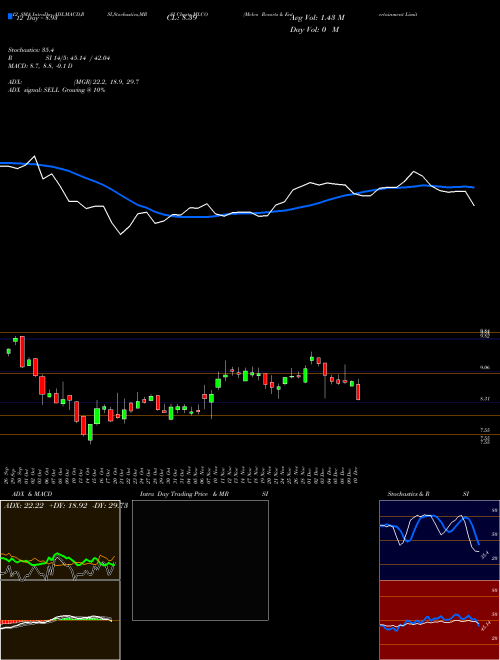Select the 'Day Vol: 0 M' text
The image size is (500, 660).
pyautogui.click(x=314, y=29)
